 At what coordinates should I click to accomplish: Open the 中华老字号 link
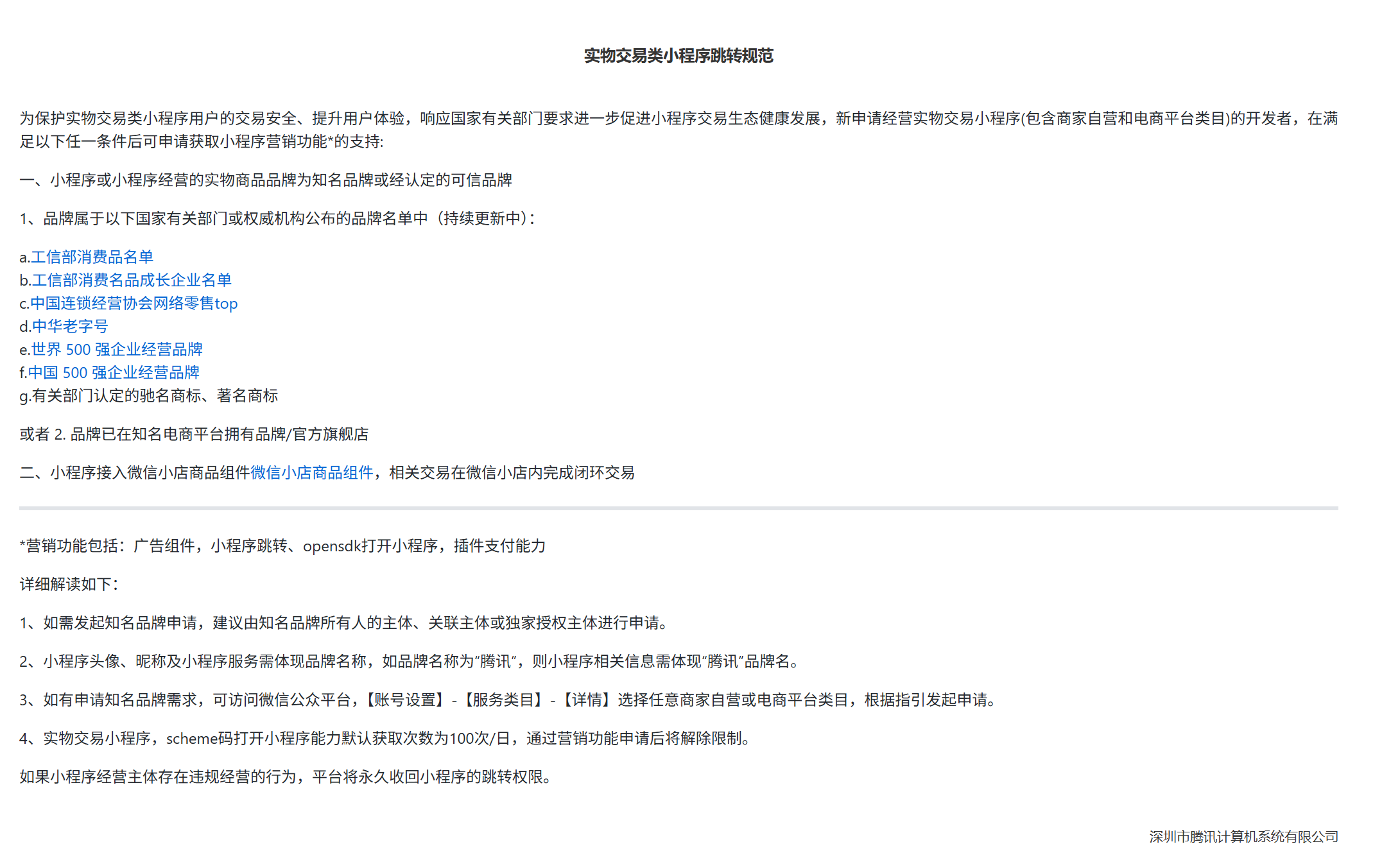[x=70, y=327]
